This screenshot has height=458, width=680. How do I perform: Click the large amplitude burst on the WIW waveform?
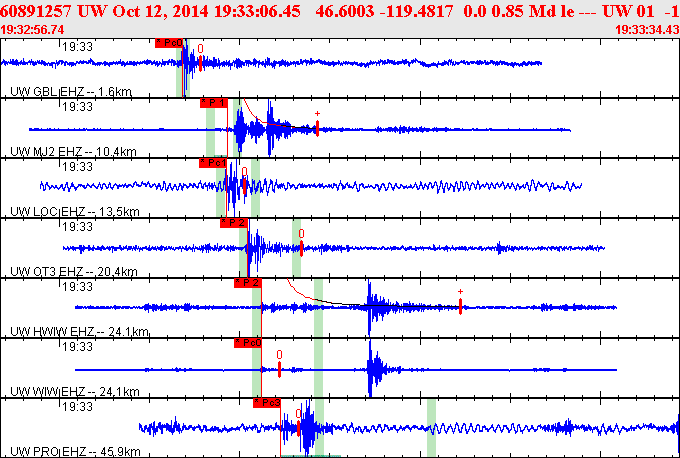pyautogui.click(x=374, y=370)
